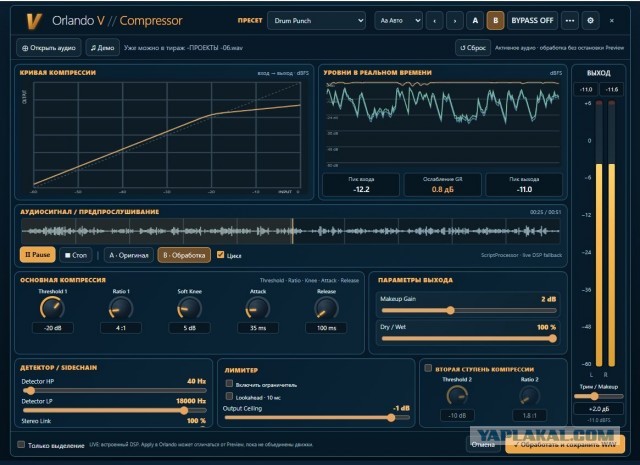
Task: Click the Threshold 2 value field -10 dB
Action: click(457, 415)
